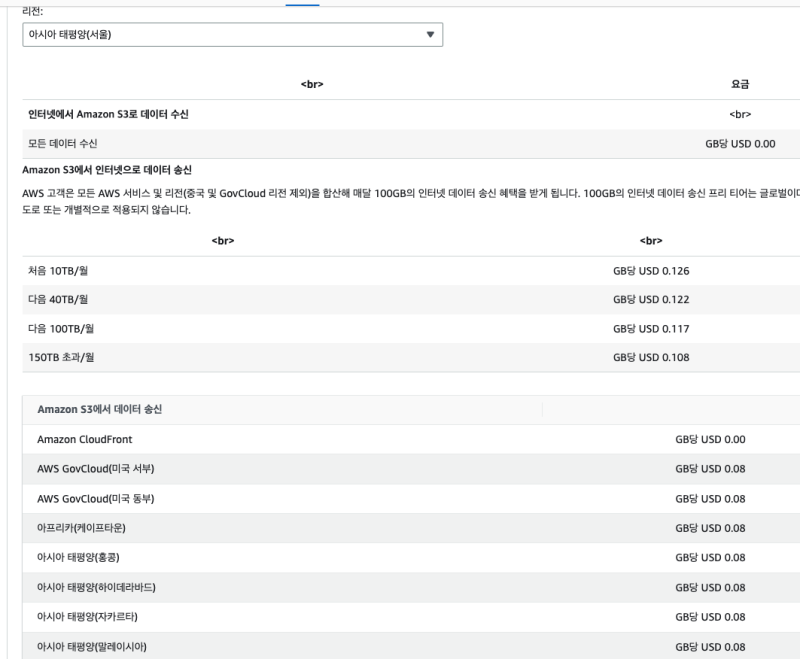
Task: Click the Amazon CloudFront price GB당 USD 0.00
Action: click(x=710, y=439)
